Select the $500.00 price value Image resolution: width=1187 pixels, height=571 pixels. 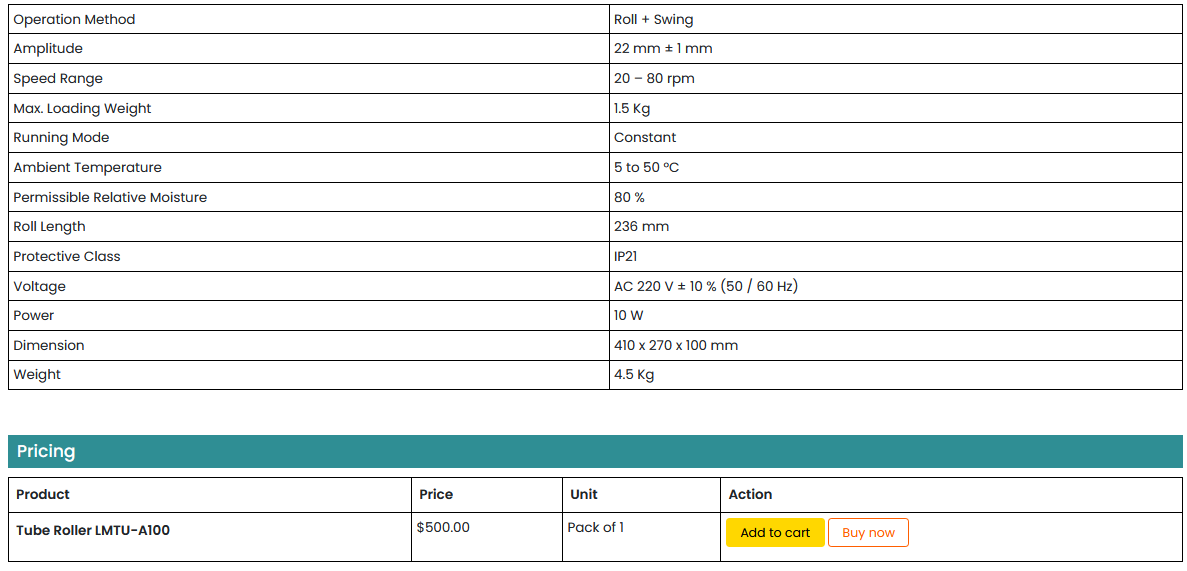coord(443,527)
